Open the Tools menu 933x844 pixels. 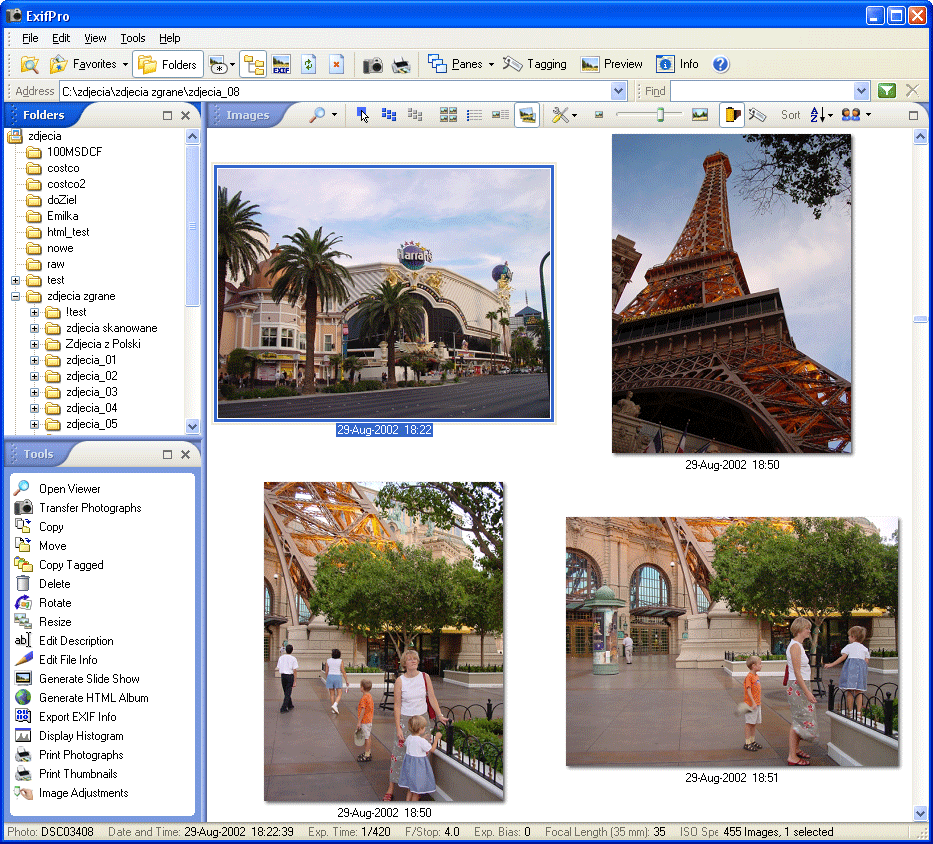[x=133, y=38]
